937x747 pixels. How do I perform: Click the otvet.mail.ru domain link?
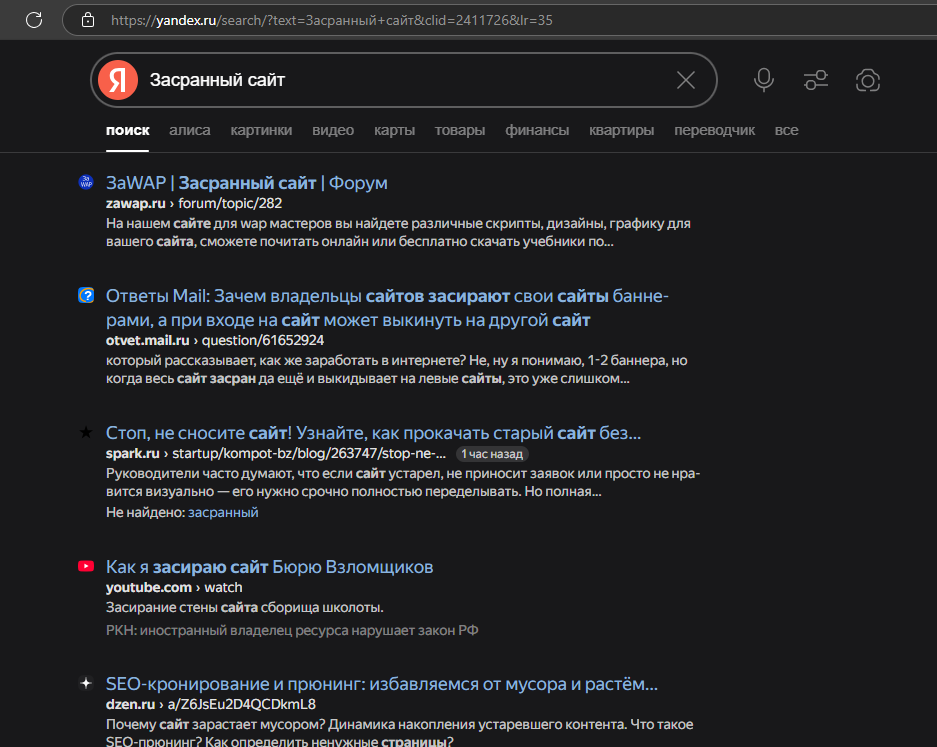(148, 340)
